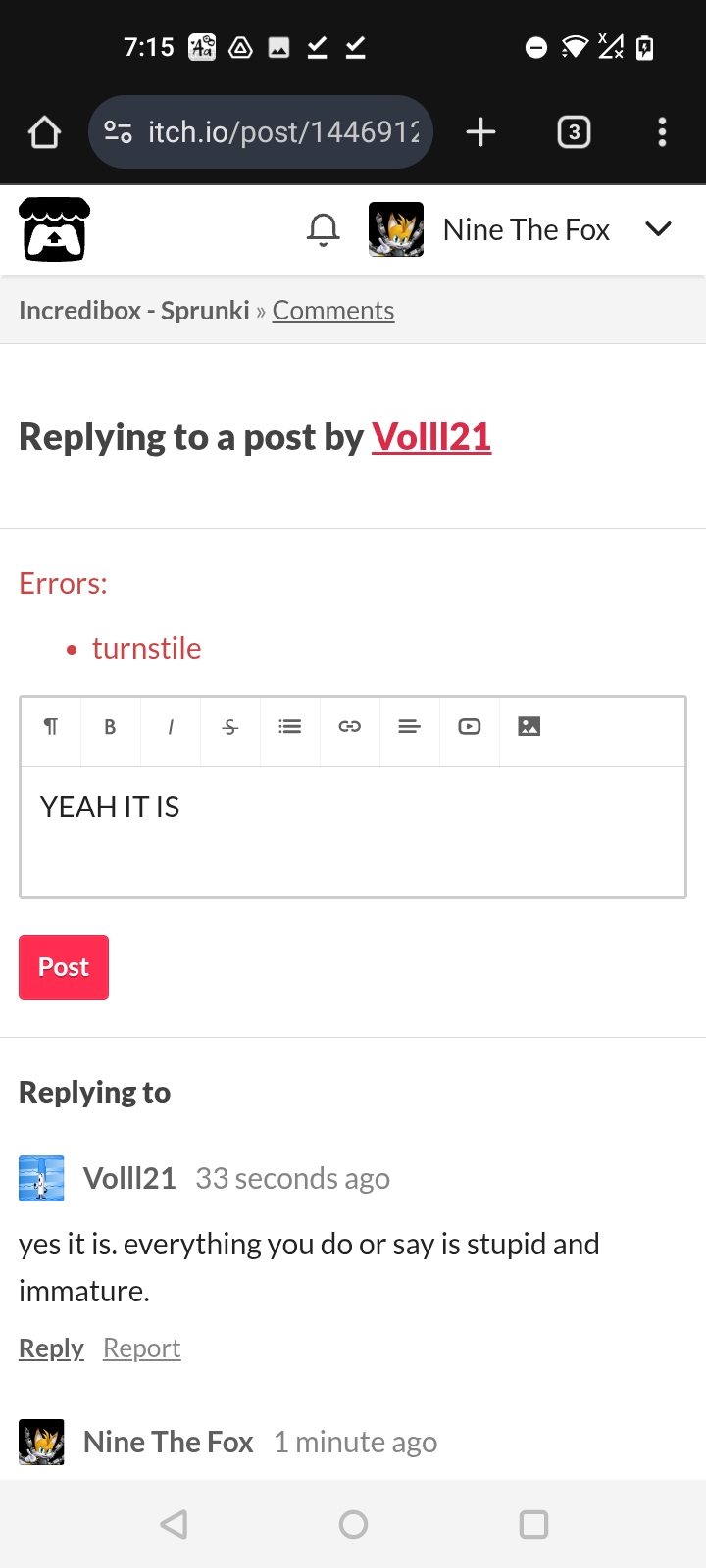Open the paragraph format menu
Viewport: 706px width, 1568px height.
(x=51, y=727)
